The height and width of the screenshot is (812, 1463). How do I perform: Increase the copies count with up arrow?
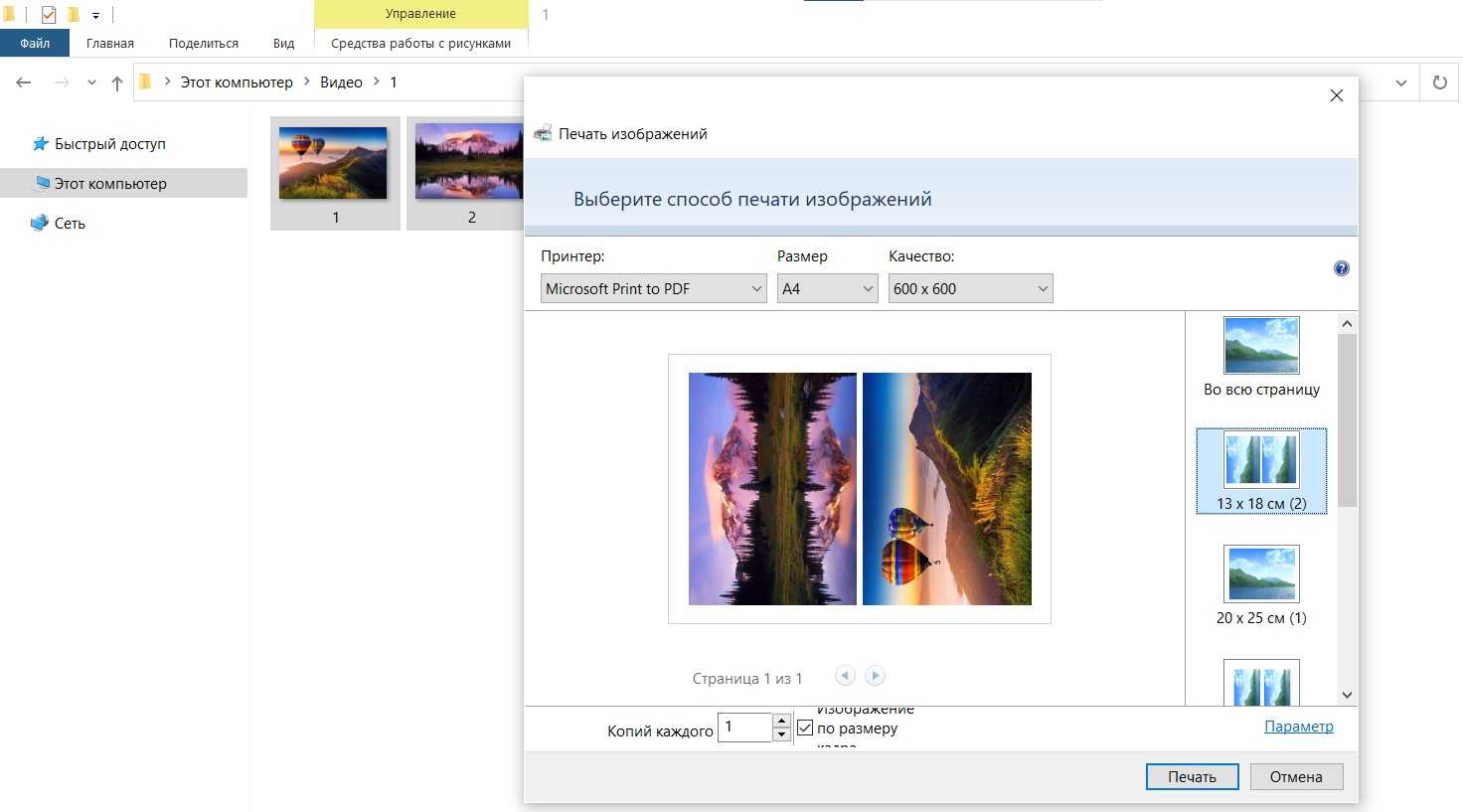(x=782, y=721)
